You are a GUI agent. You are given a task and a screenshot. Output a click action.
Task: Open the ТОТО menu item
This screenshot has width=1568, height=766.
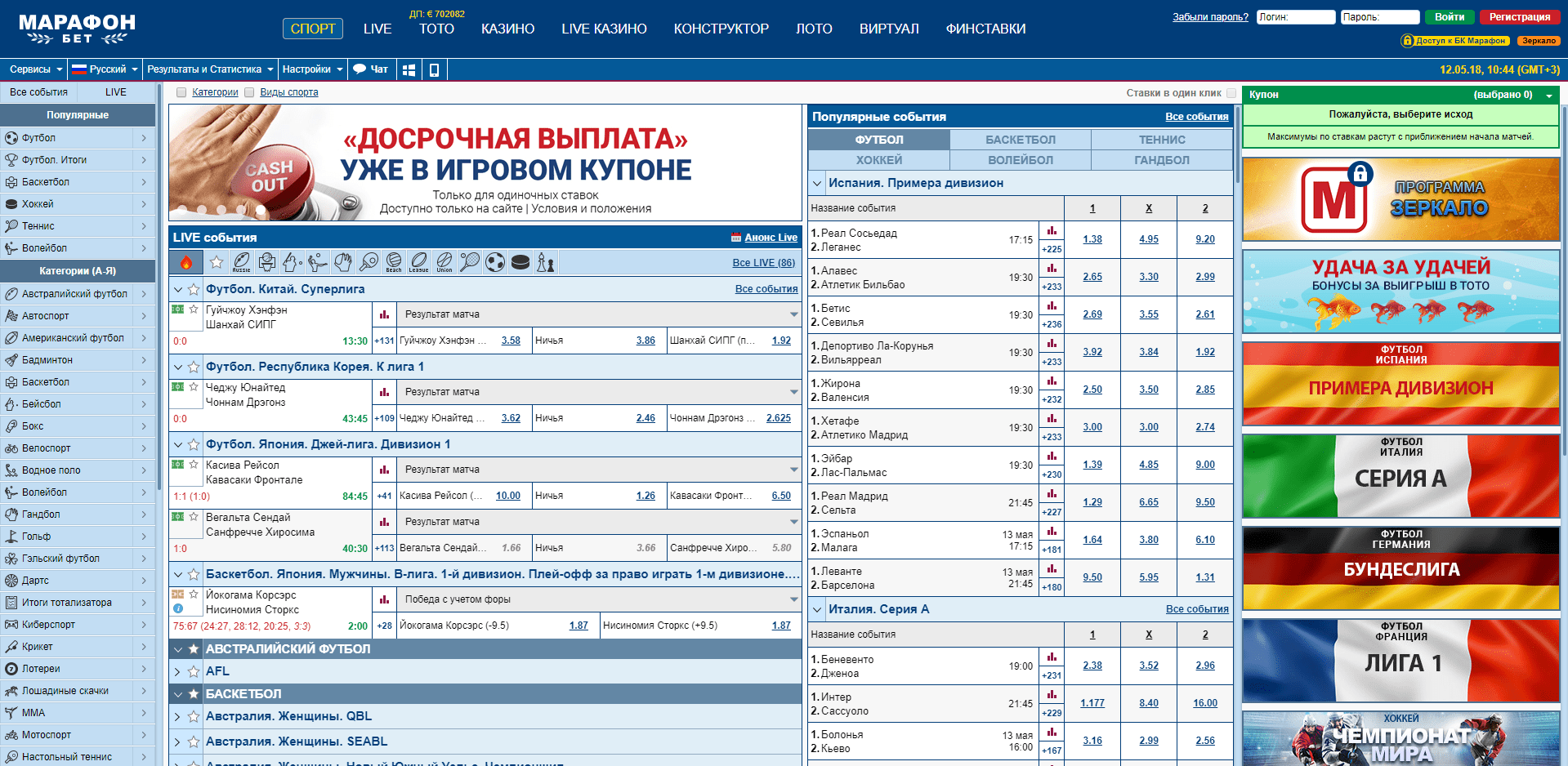(437, 29)
